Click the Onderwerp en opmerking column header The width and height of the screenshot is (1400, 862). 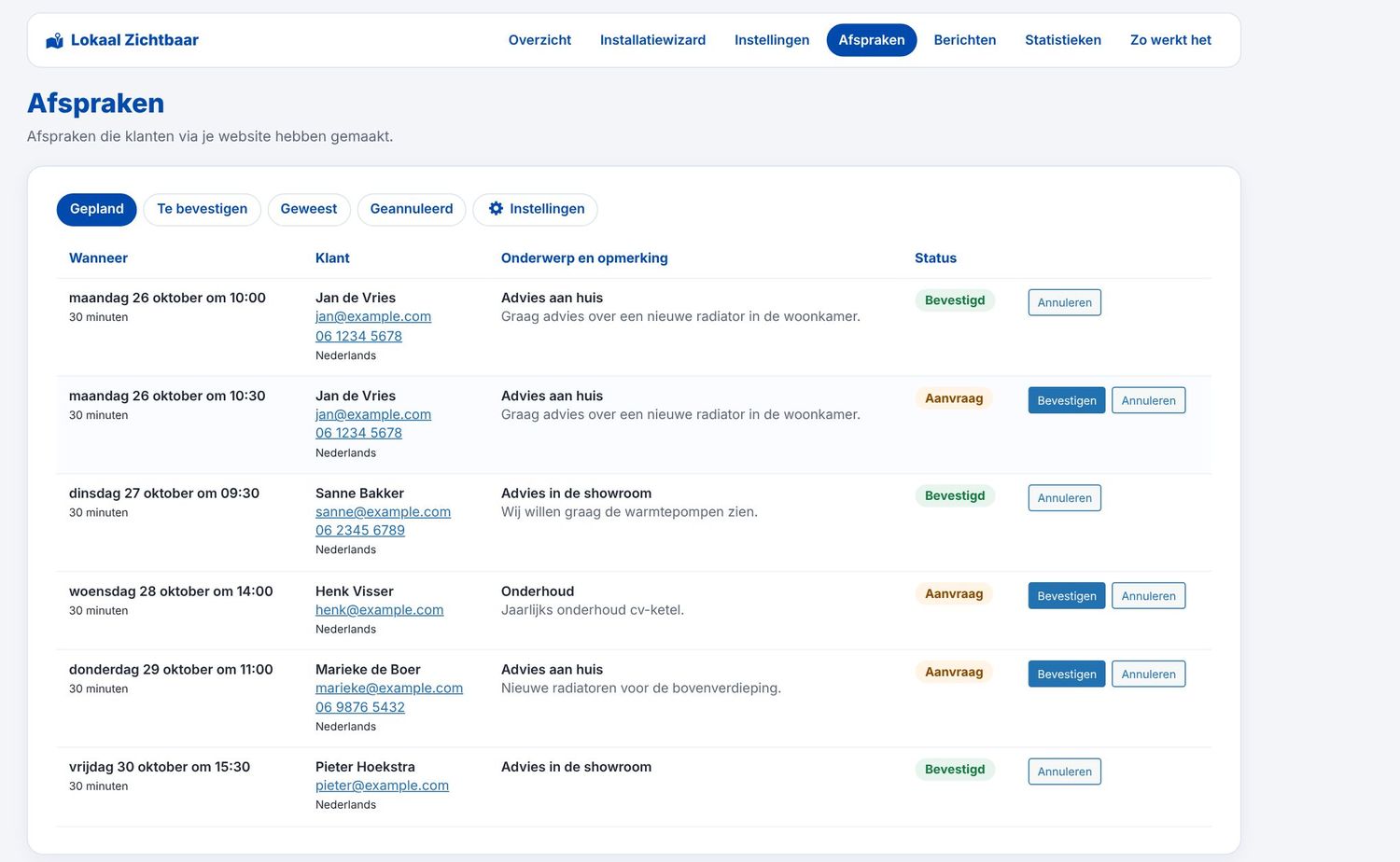(x=584, y=258)
